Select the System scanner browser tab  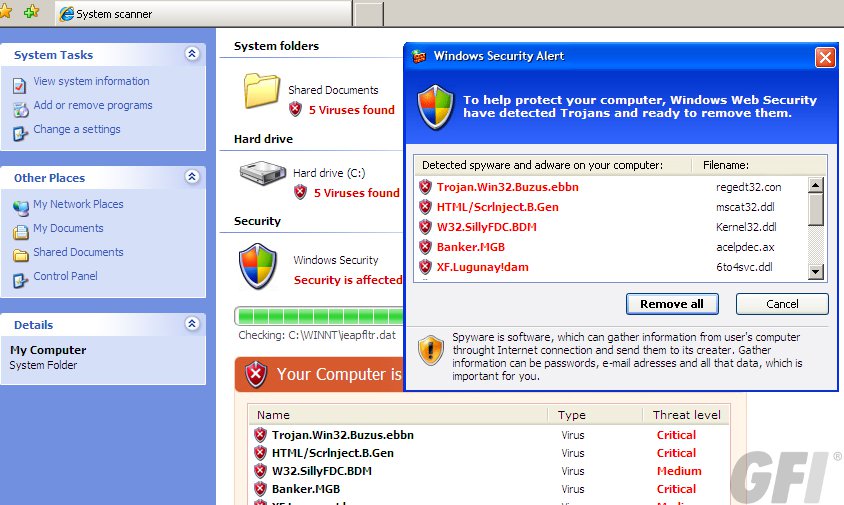click(203, 13)
